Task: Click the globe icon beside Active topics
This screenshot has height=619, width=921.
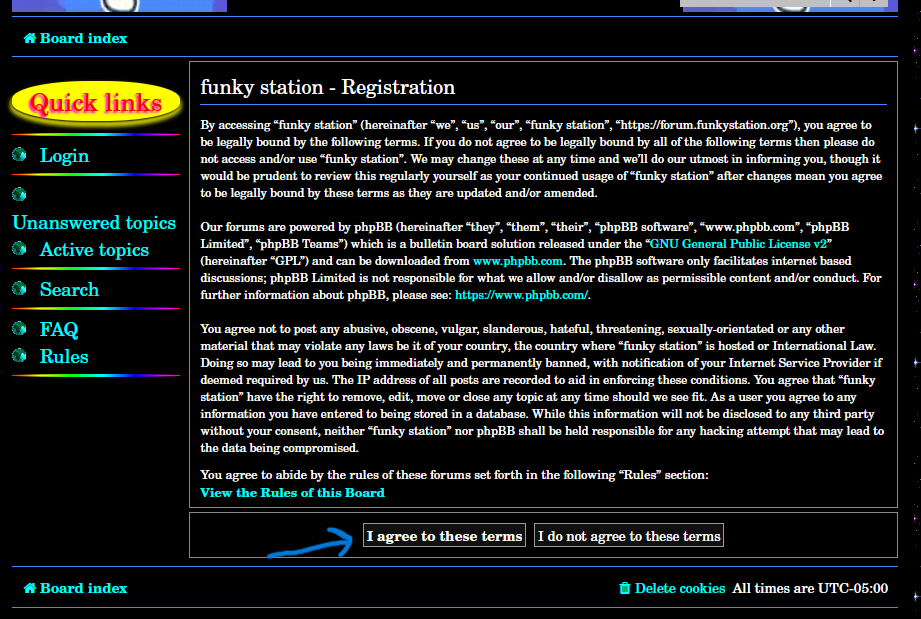Action: 19,248
